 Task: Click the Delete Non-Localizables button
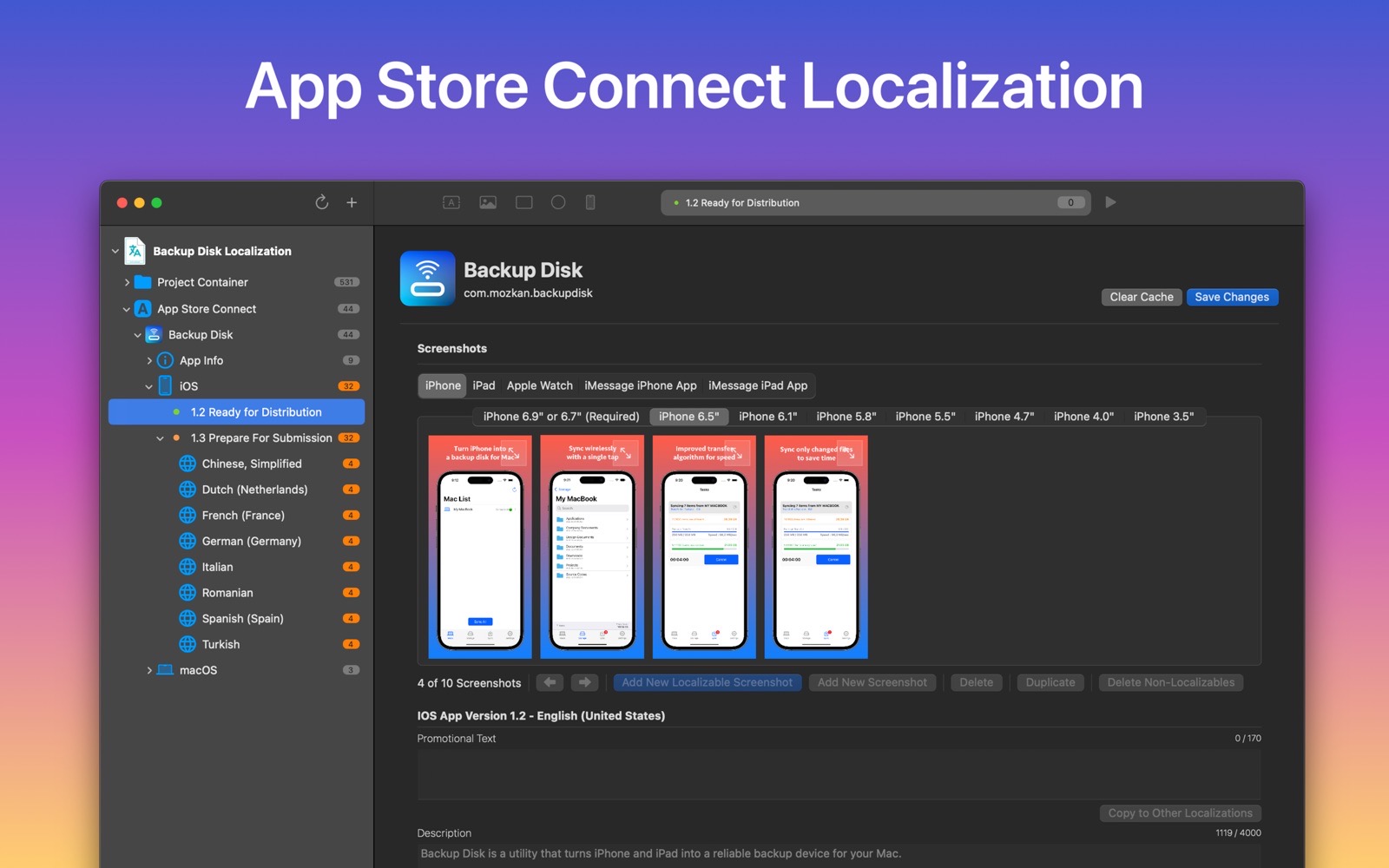(x=1171, y=682)
